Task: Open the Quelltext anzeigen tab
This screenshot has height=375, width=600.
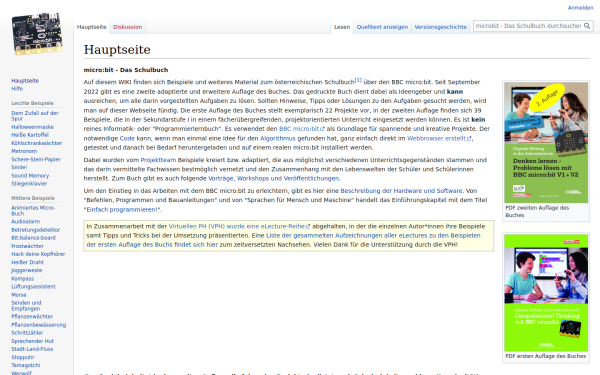Action: pyautogui.click(x=382, y=27)
